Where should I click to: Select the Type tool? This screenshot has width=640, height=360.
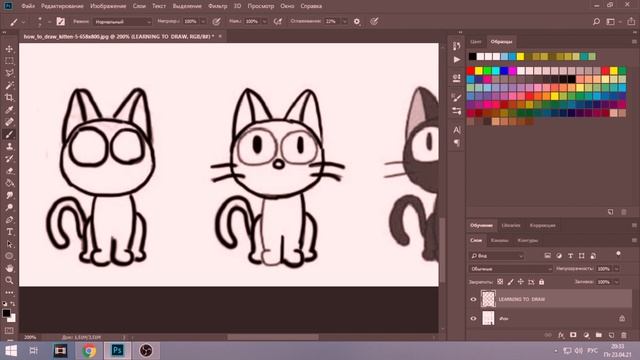[9, 232]
